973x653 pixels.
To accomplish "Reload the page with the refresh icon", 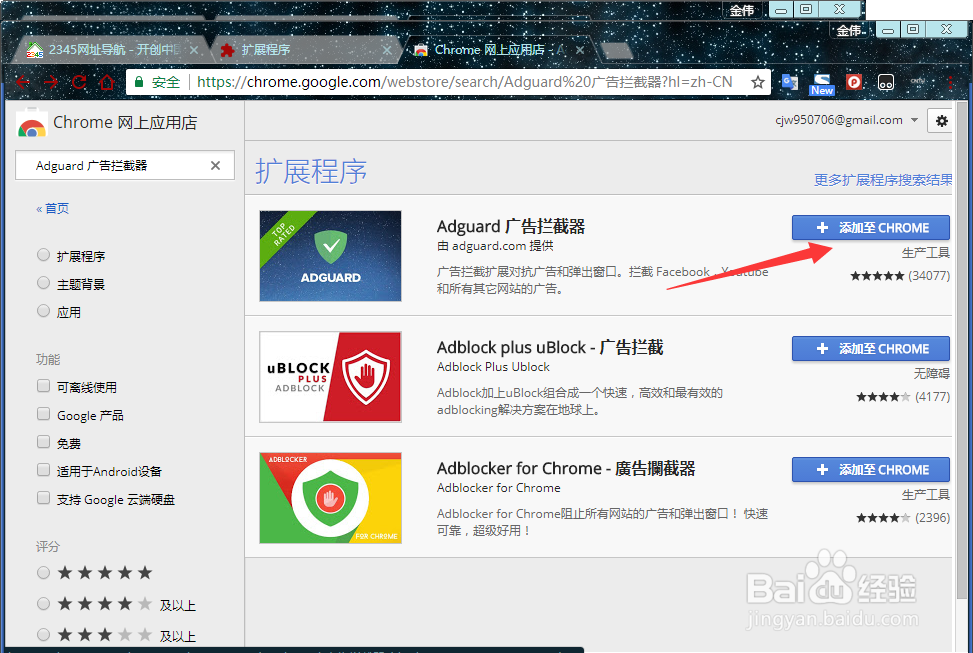I will (79, 82).
